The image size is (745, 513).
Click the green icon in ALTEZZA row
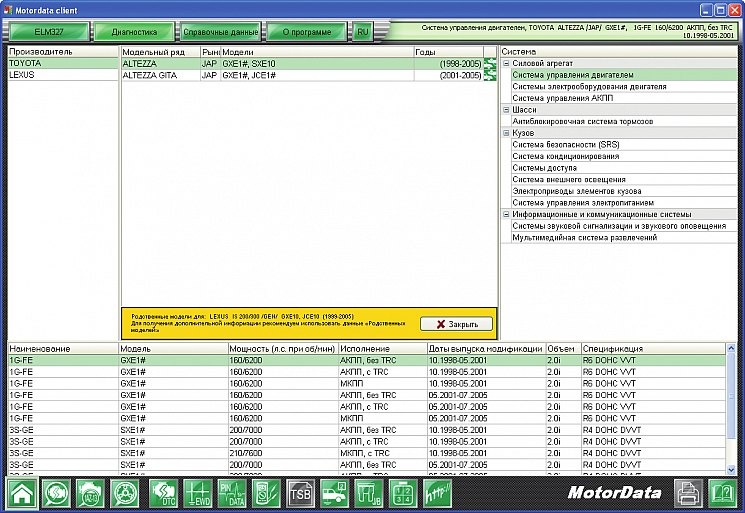[490, 64]
